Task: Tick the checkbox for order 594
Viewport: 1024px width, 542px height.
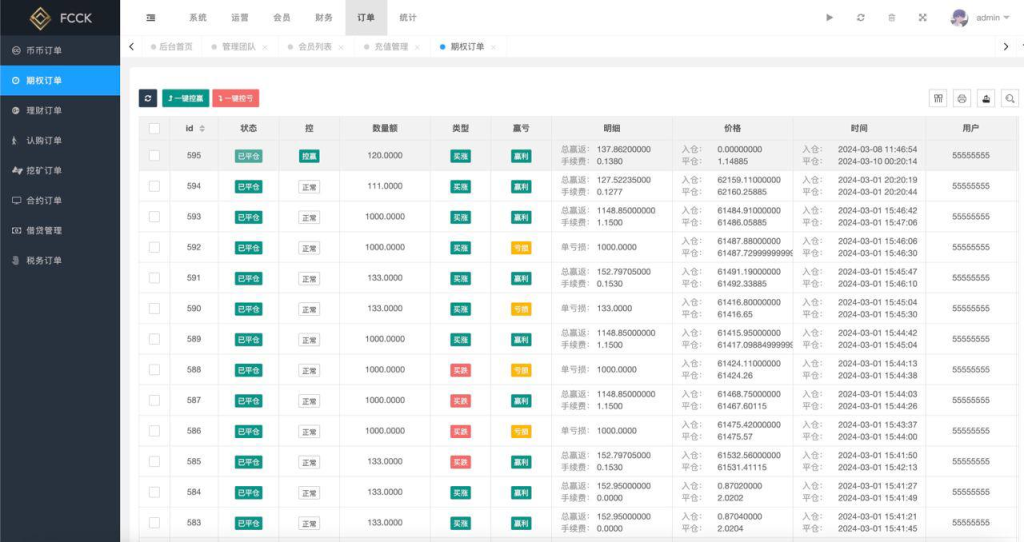Action: pyautogui.click(x=155, y=186)
